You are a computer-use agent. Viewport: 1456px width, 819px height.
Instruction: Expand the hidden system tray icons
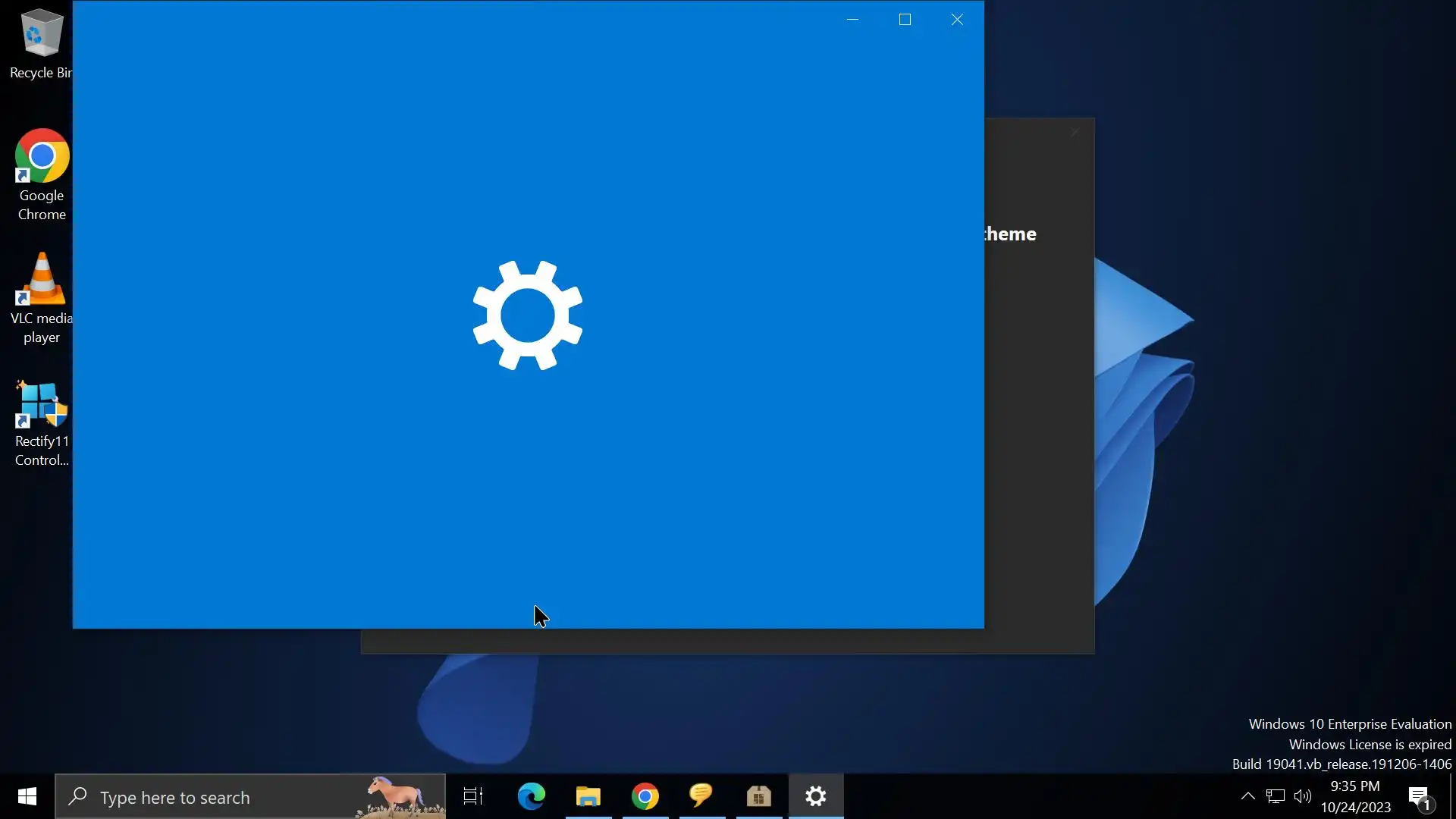coord(1247,796)
